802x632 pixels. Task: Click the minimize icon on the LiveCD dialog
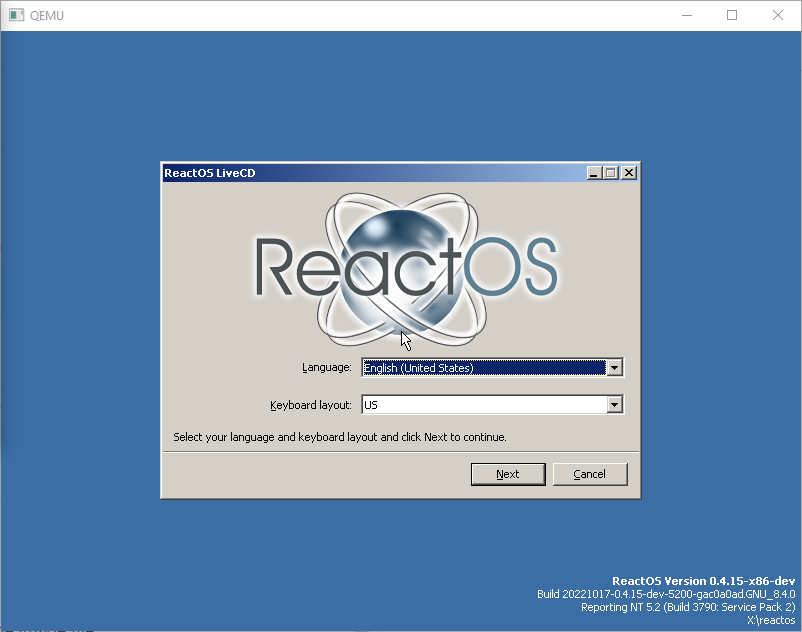coord(593,172)
